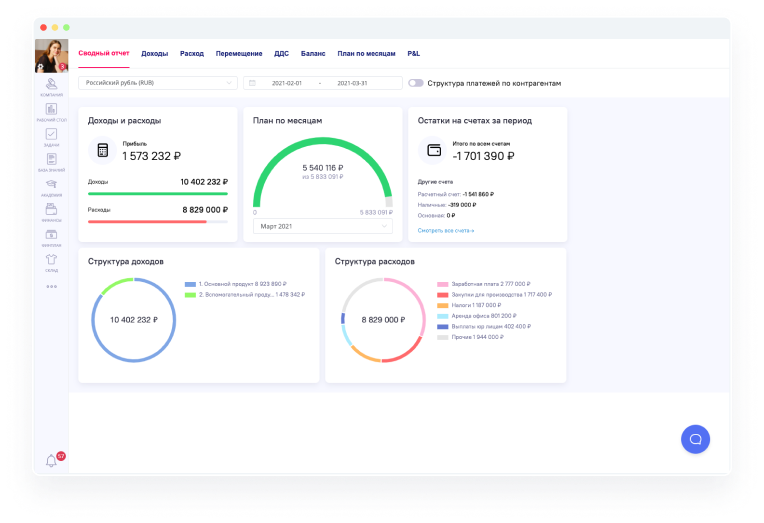Image resolution: width=764 pixels, height=523 pixels.
Task: Open Склад section with t-shirt icon
Action: tap(51, 262)
